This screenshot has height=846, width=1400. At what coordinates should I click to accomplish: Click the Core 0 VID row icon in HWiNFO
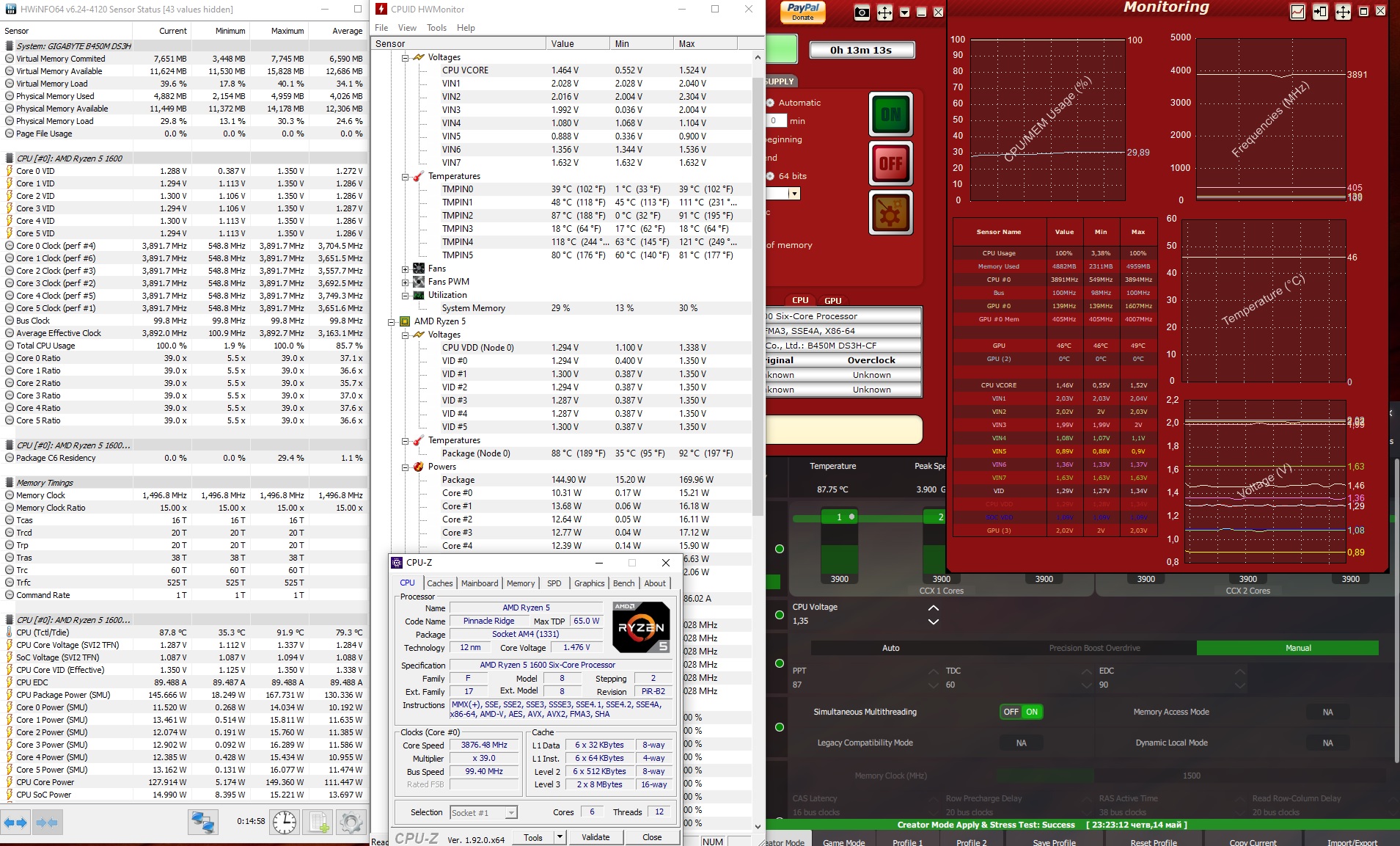10,171
